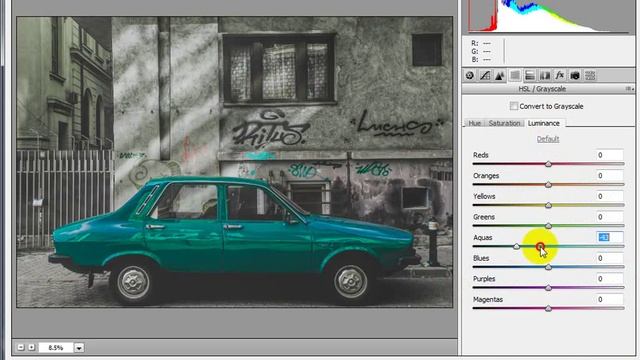Click the Magentas label
Viewport: 640px width, 360px height.
[x=488, y=300]
